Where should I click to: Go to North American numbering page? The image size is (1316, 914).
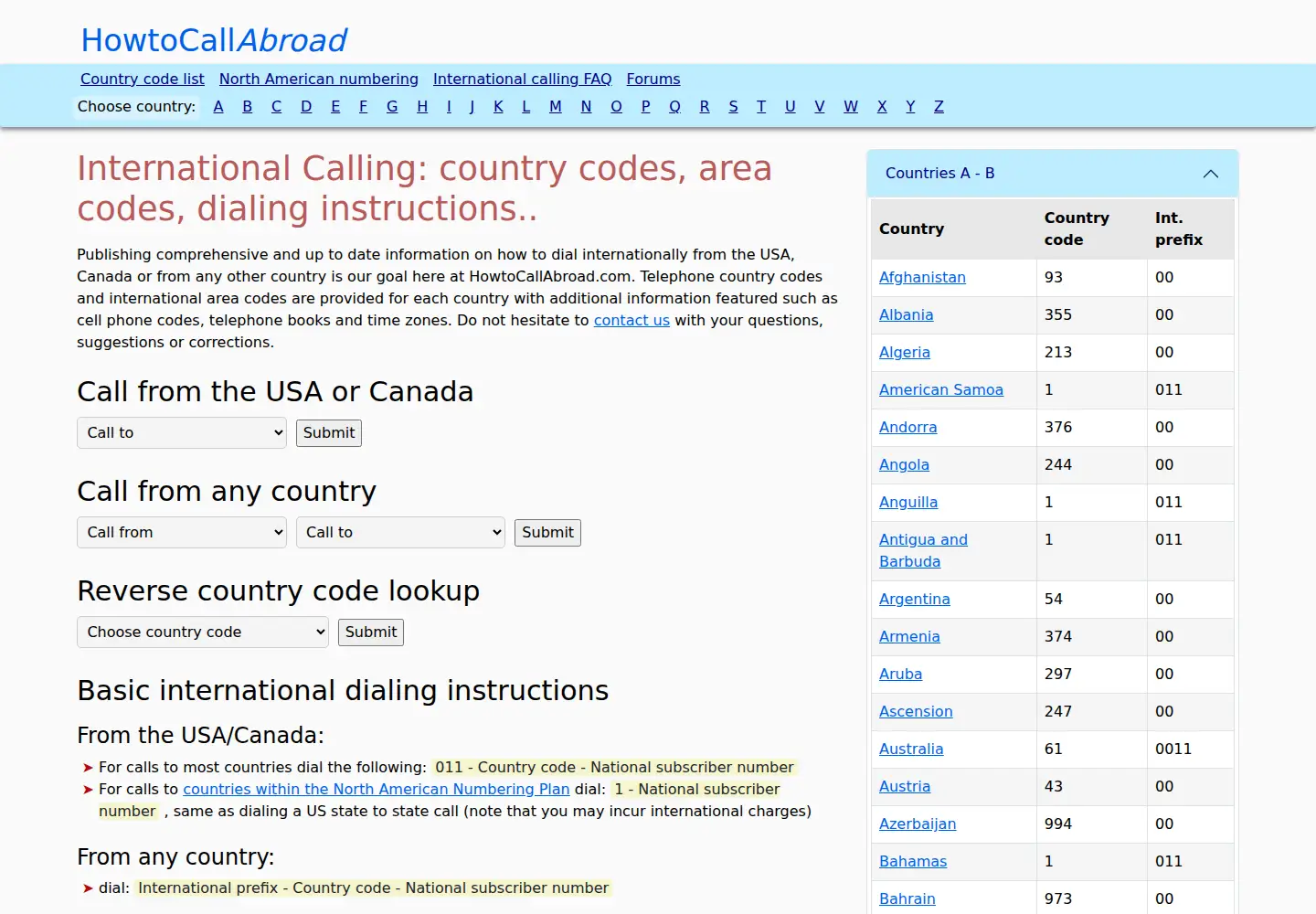[319, 80]
